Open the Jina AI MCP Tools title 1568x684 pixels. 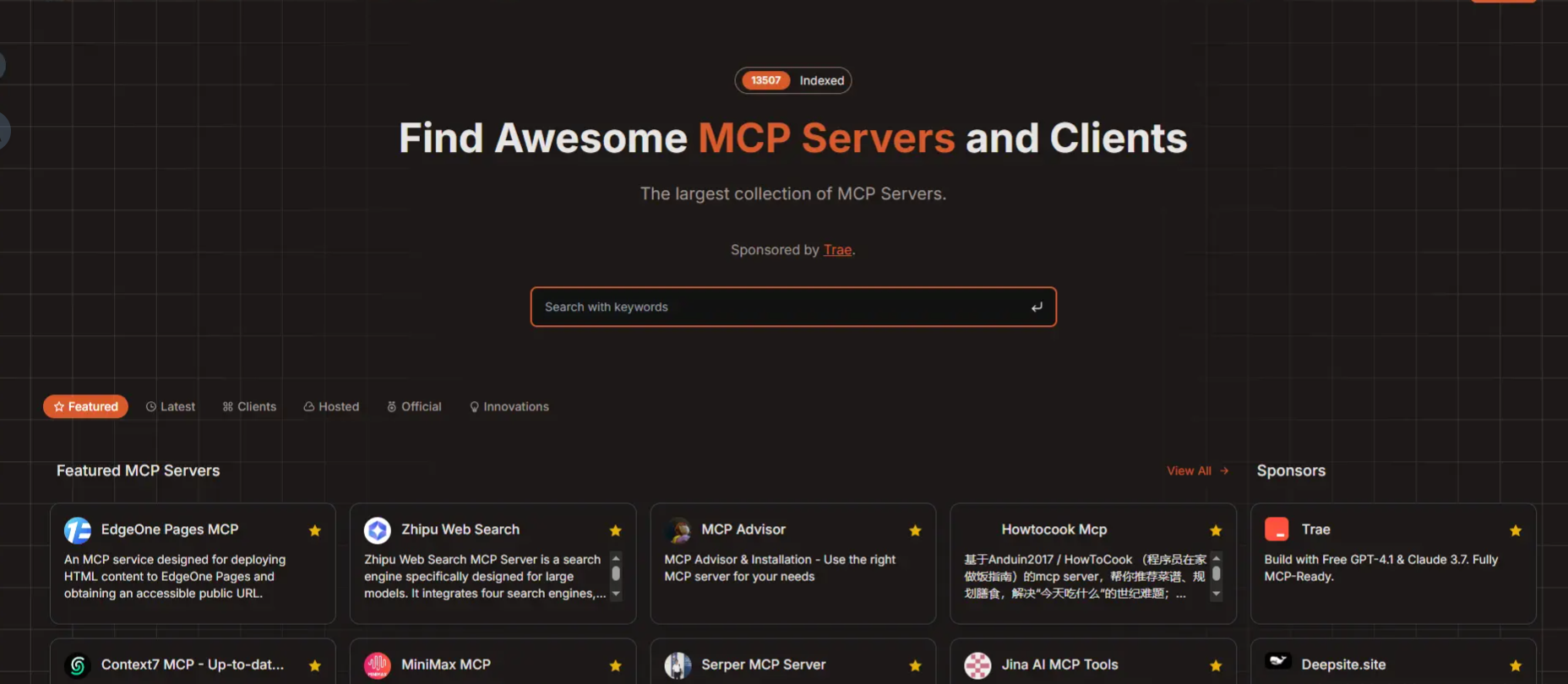coord(1059,665)
